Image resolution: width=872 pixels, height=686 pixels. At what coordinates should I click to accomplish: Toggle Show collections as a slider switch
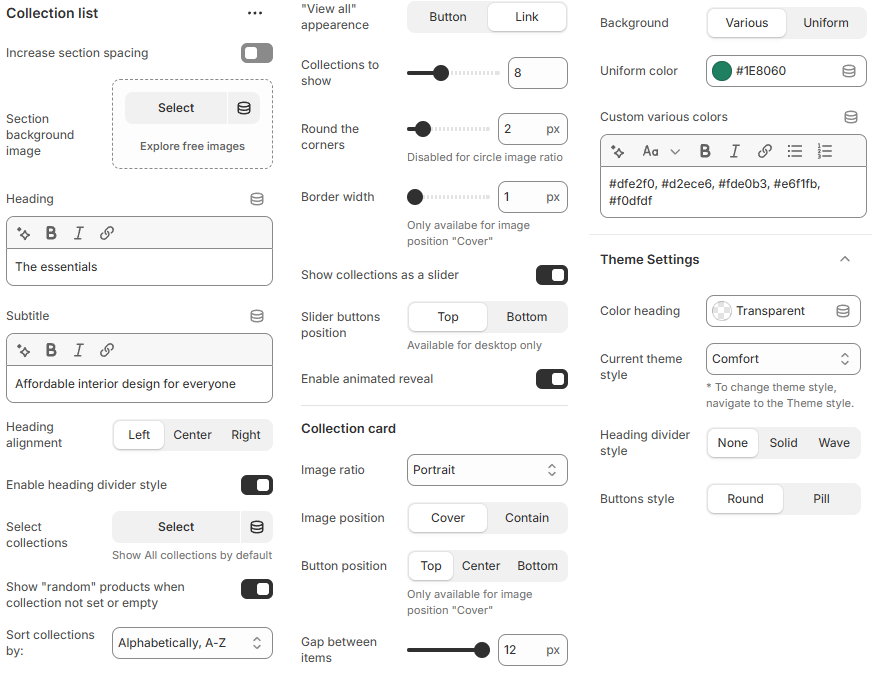click(x=552, y=275)
